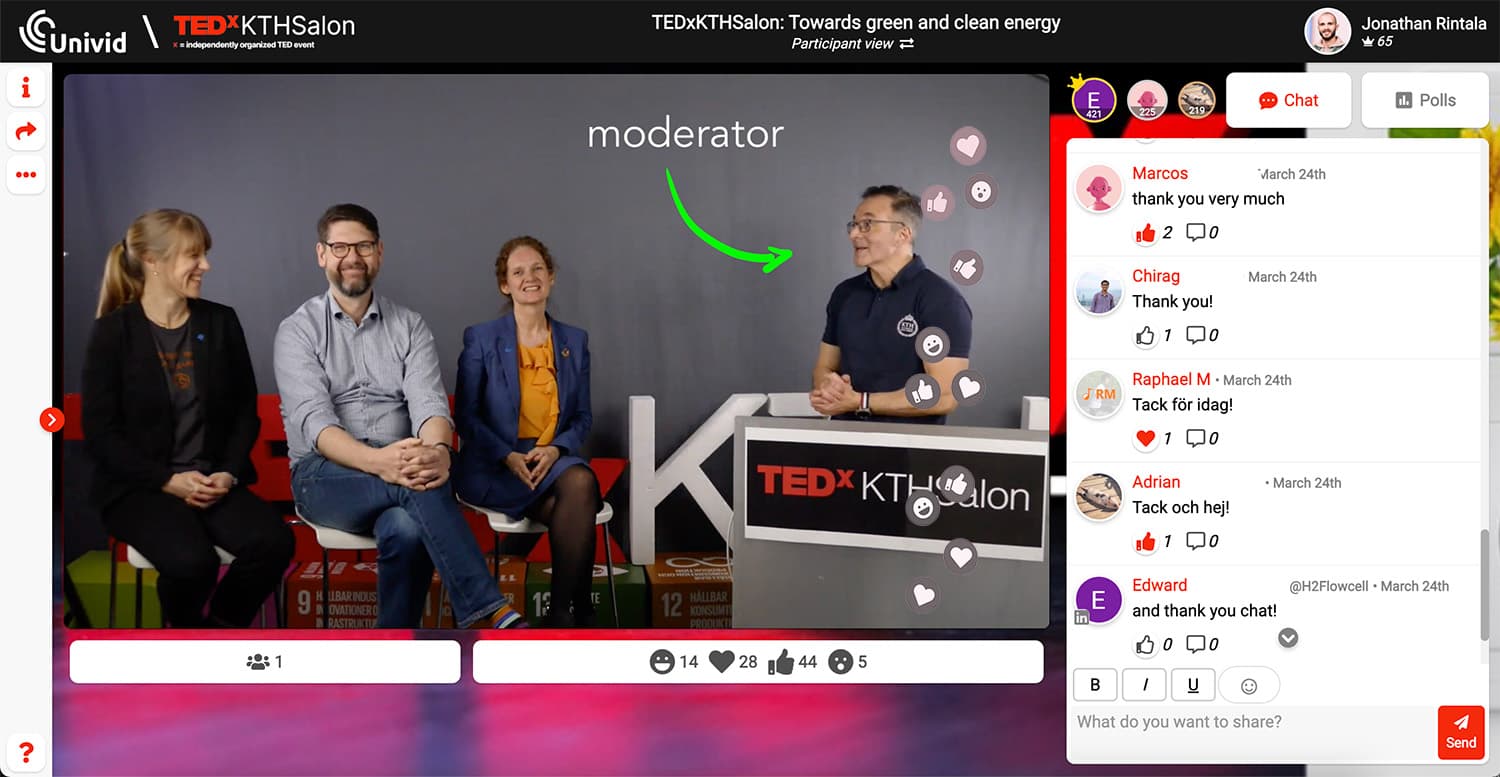Screen dimensions: 1500x777
Task: Toggle underline formatting in chat
Action: (1193, 685)
